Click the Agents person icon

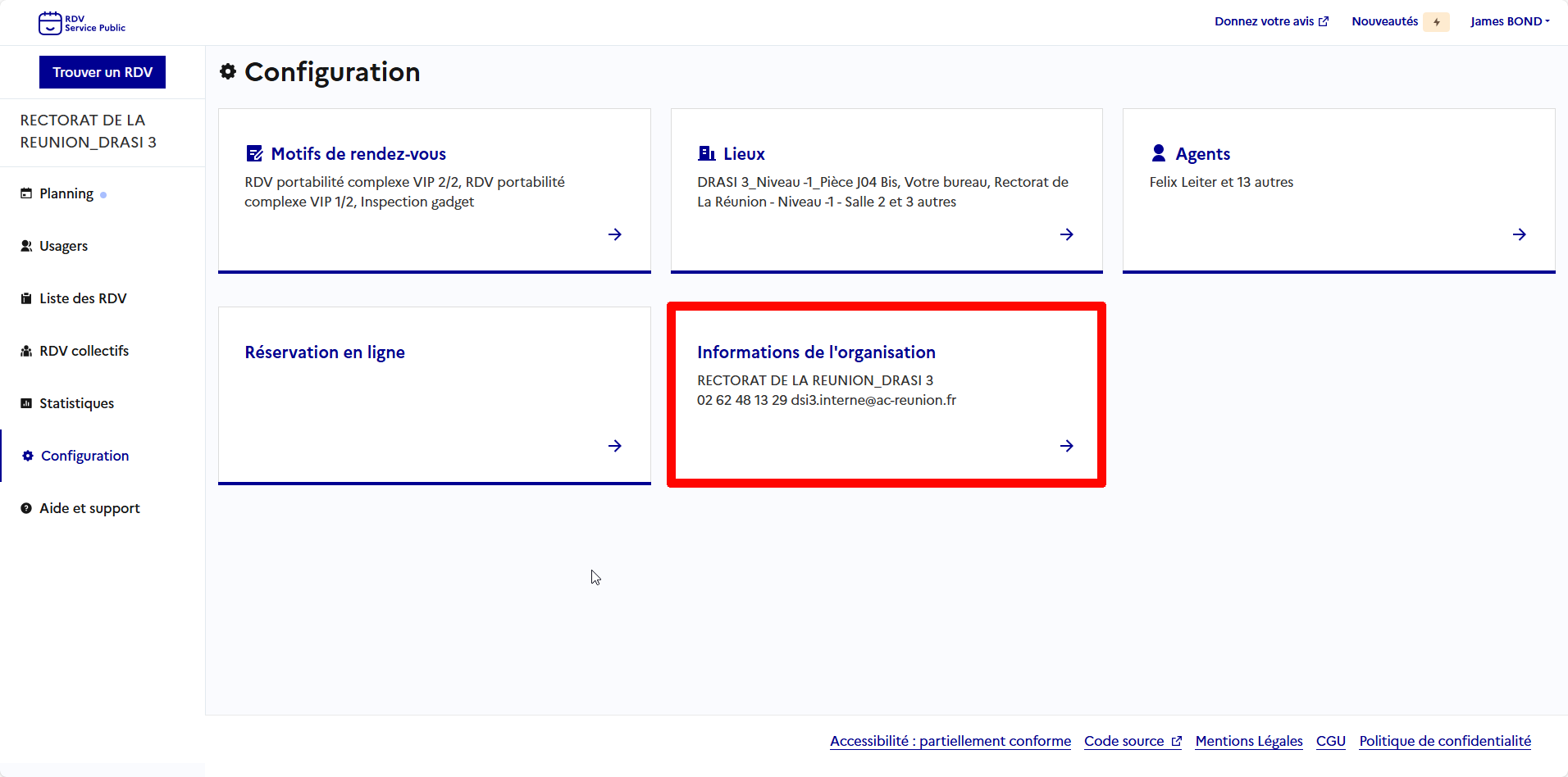[x=1159, y=153]
